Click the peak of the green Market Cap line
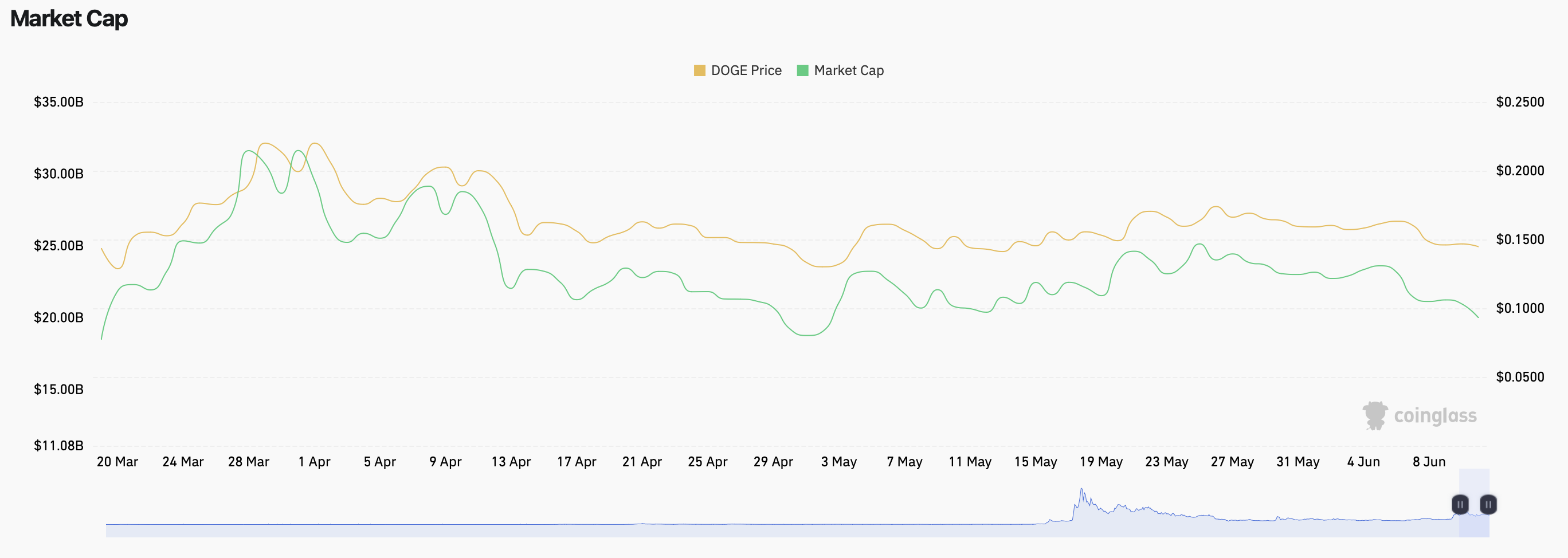The width and height of the screenshot is (1568, 558). coord(249,150)
